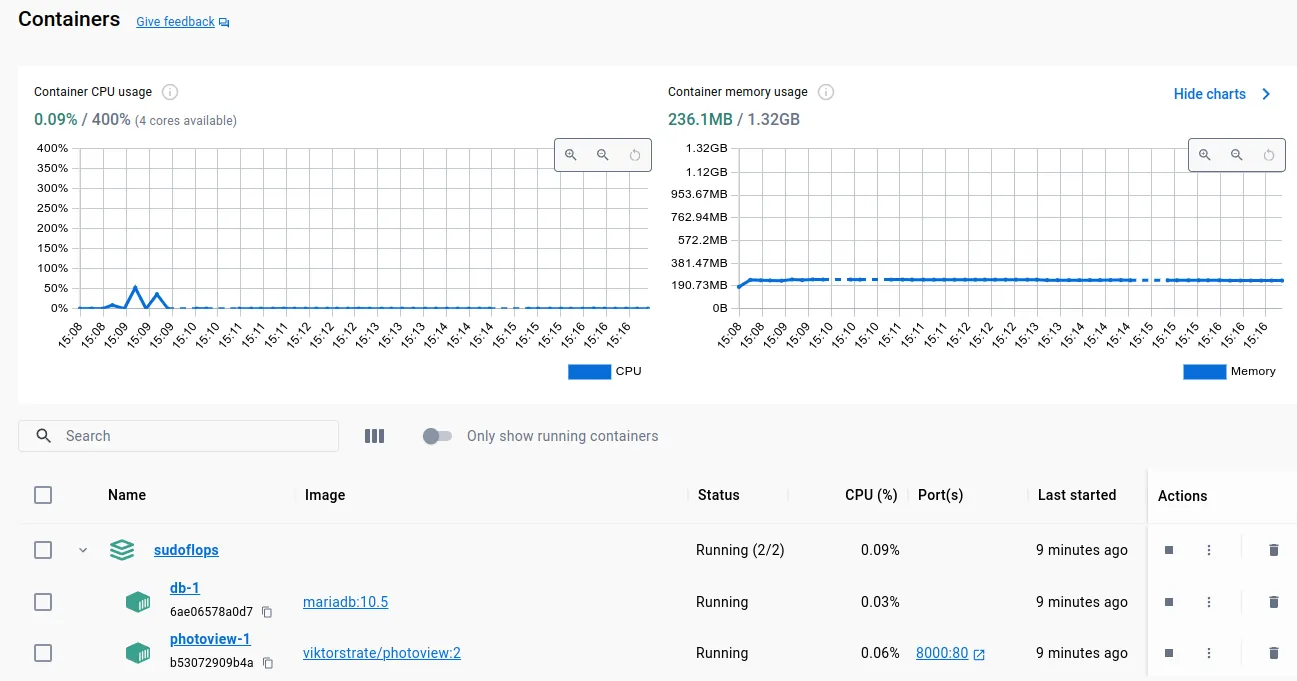This screenshot has height=681, width=1297.
Task: Zoom in on the CPU usage chart
Action: (571, 155)
